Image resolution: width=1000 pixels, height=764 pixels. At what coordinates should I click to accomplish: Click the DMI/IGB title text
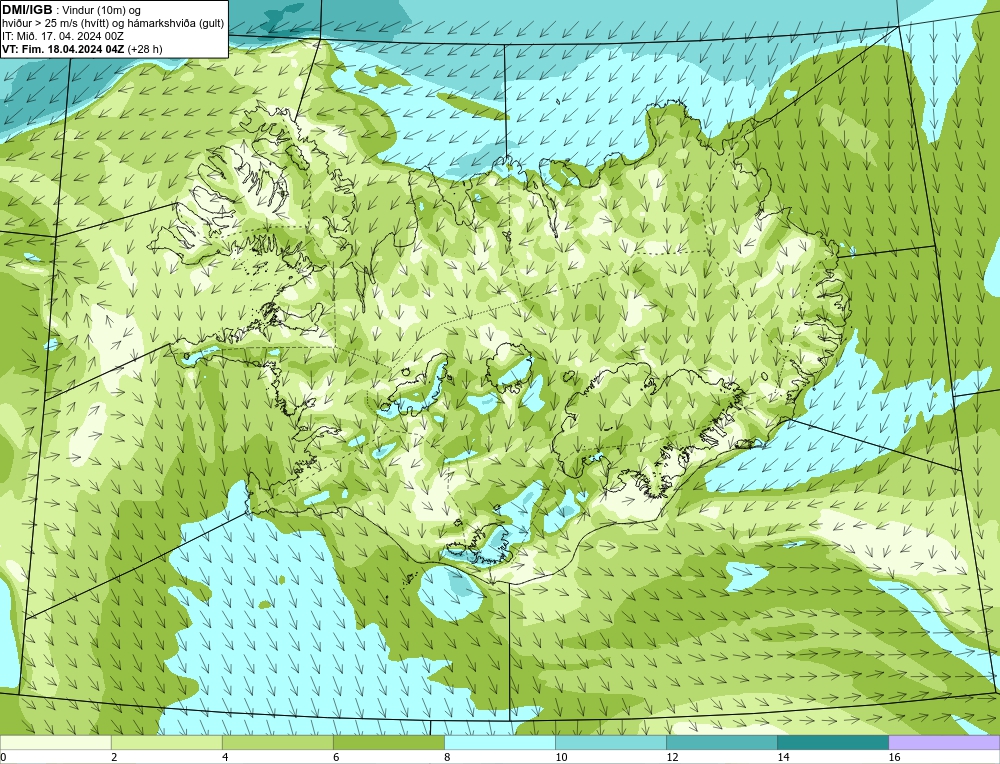coord(27,10)
